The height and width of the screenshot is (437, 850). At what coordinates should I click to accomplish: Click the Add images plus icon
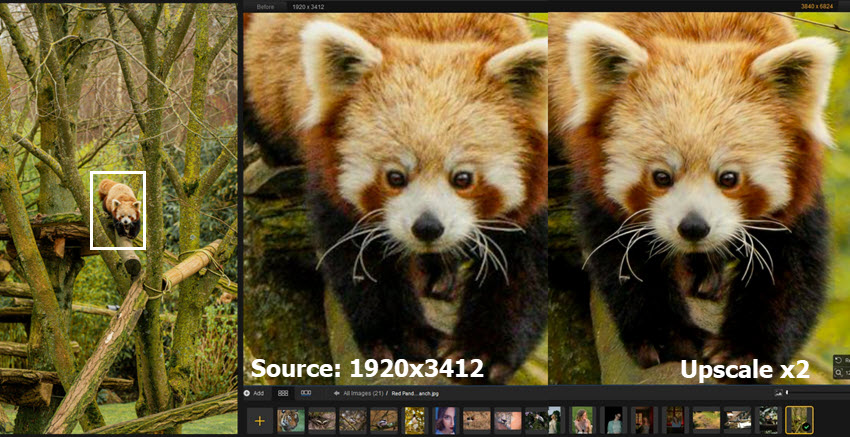click(x=246, y=394)
